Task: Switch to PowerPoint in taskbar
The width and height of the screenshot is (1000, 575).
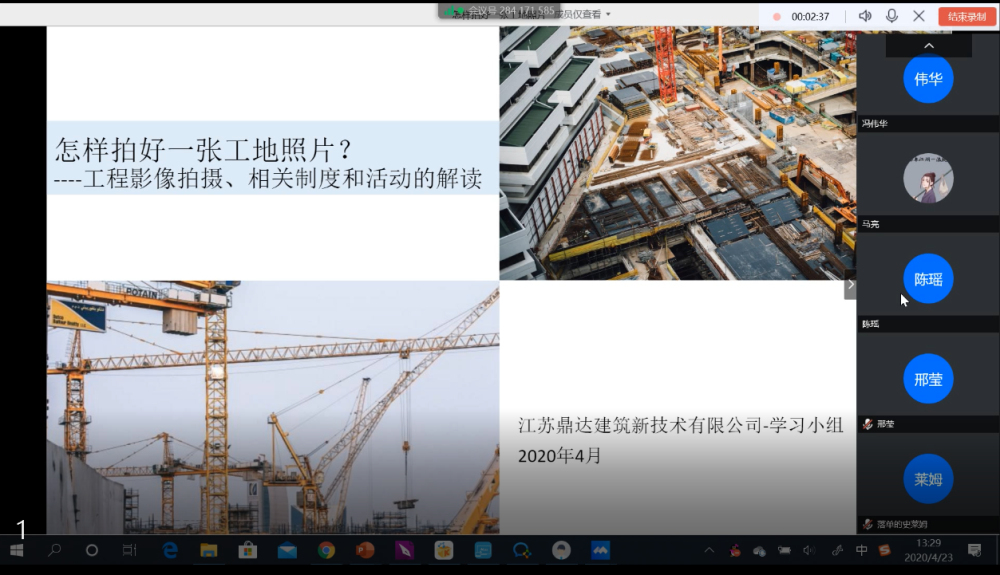Action: pyautogui.click(x=365, y=550)
